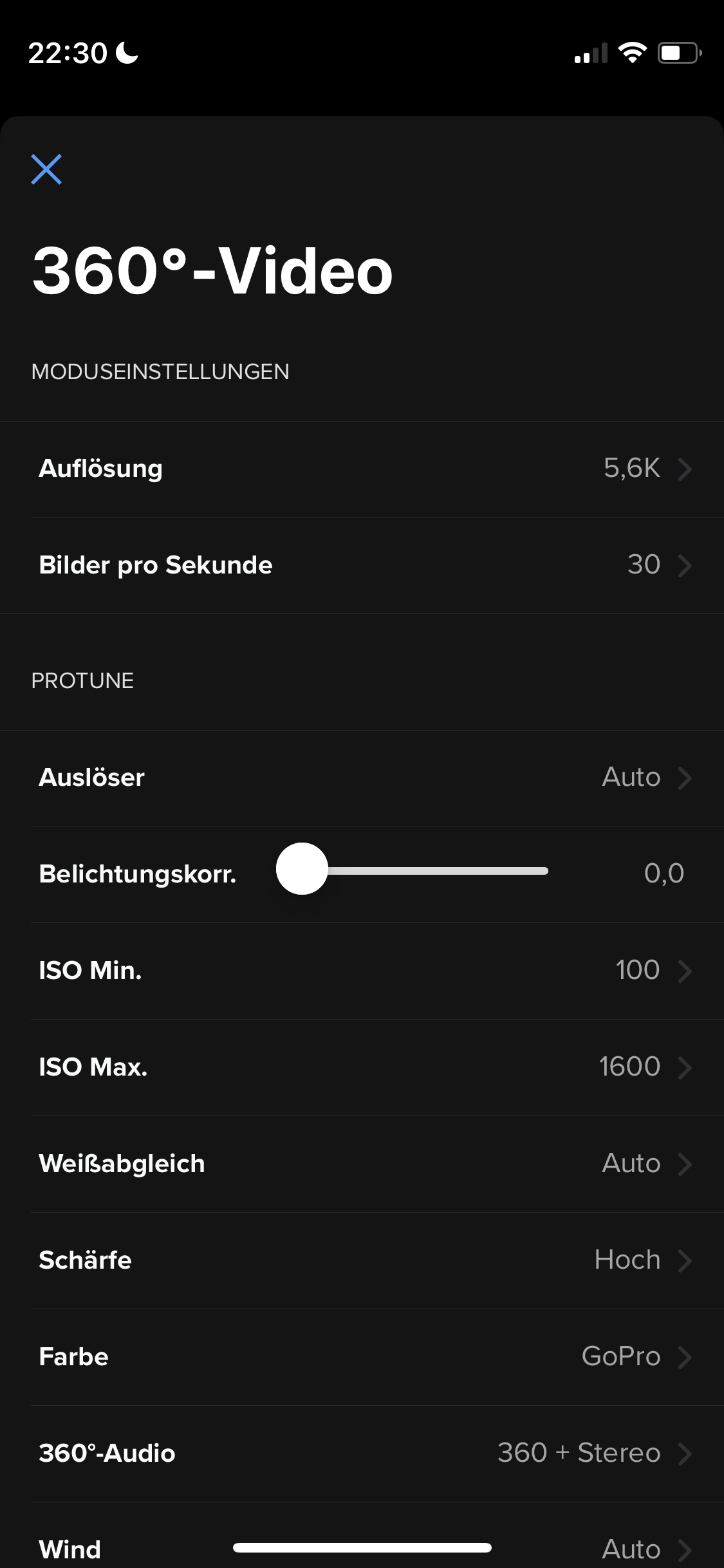Tap the Weißabgleich Auto chevron arrow
This screenshot has width=724, height=1568.
(x=685, y=1164)
